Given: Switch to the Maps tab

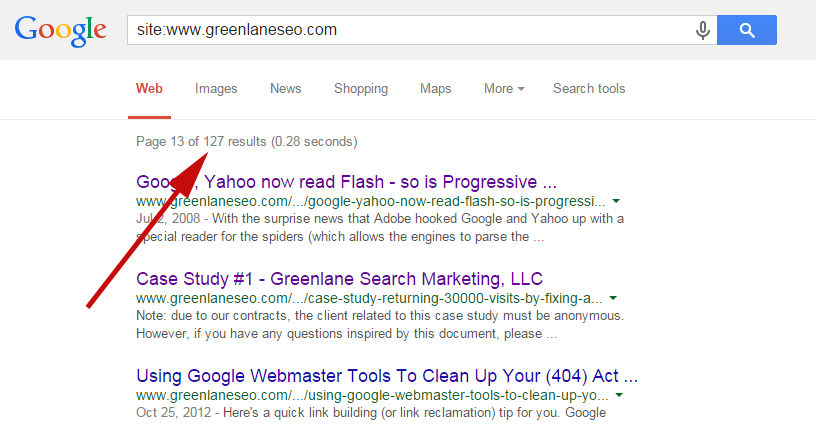Looking at the screenshot, I should [436, 89].
